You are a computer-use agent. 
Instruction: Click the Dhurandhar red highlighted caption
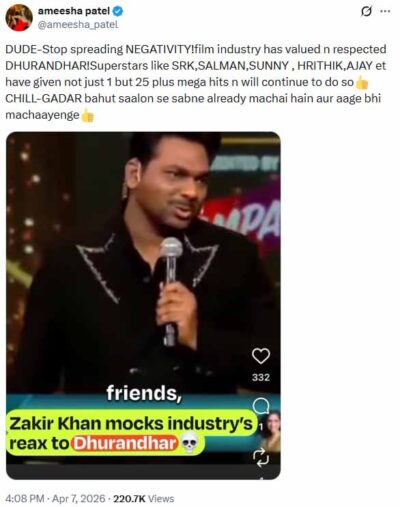(125, 443)
